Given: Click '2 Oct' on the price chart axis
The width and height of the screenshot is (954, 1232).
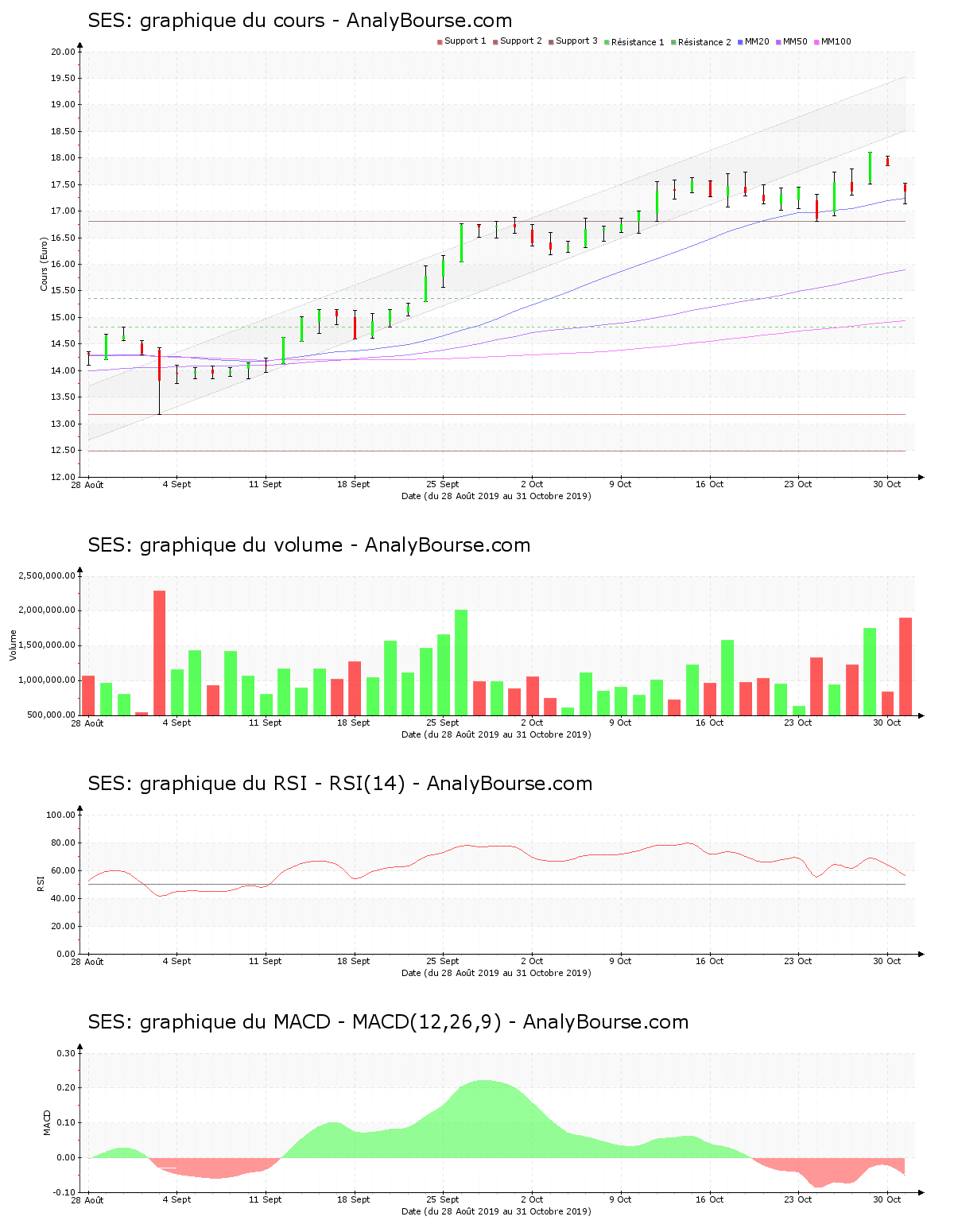Looking at the screenshot, I should tap(532, 484).
